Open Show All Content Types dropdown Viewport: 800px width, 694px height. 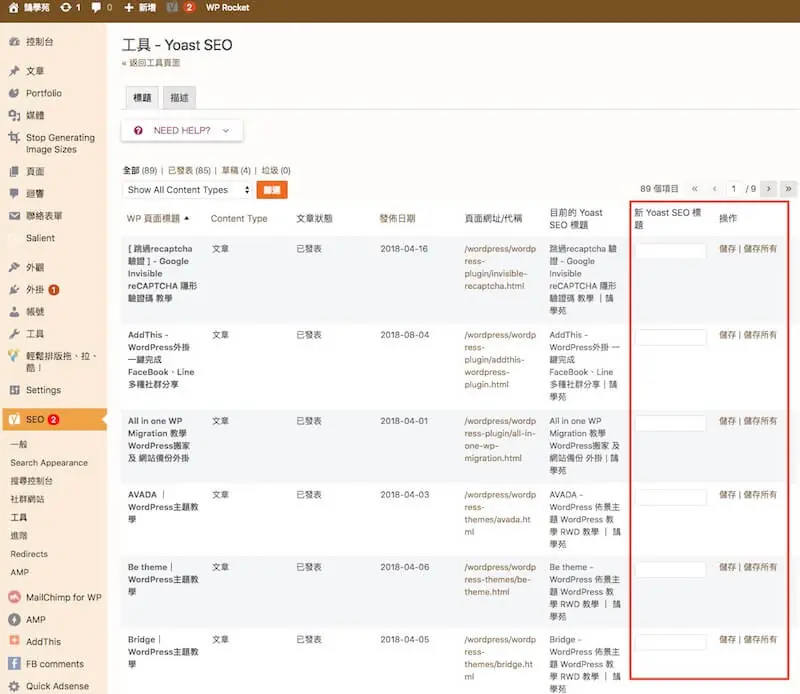tap(188, 190)
